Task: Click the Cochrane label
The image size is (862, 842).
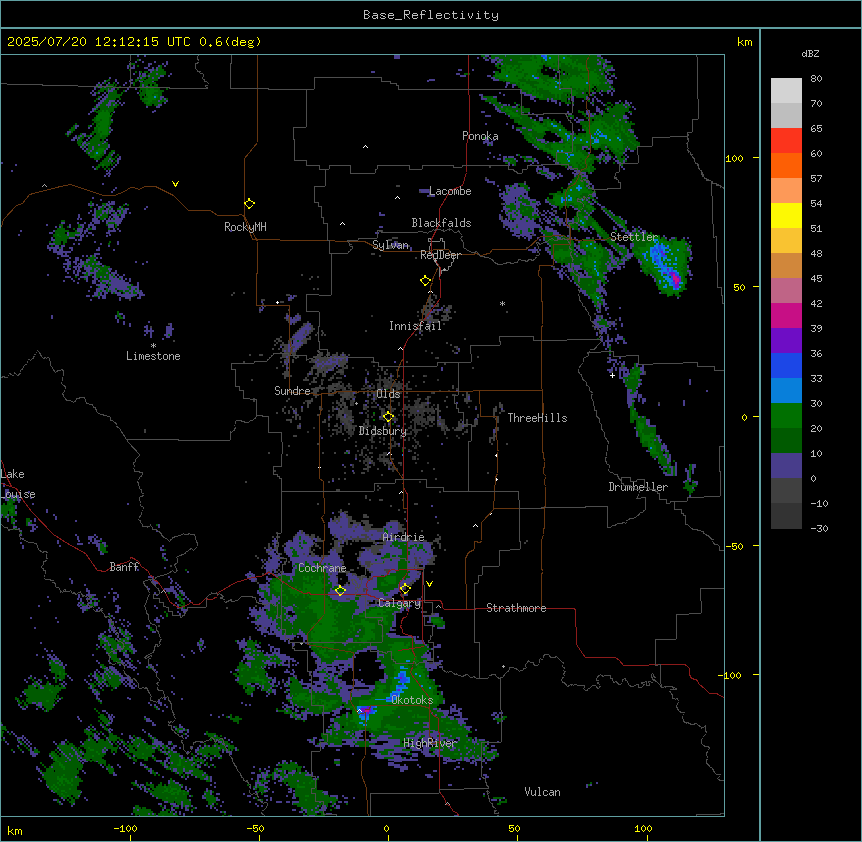Action: coord(322,568)
